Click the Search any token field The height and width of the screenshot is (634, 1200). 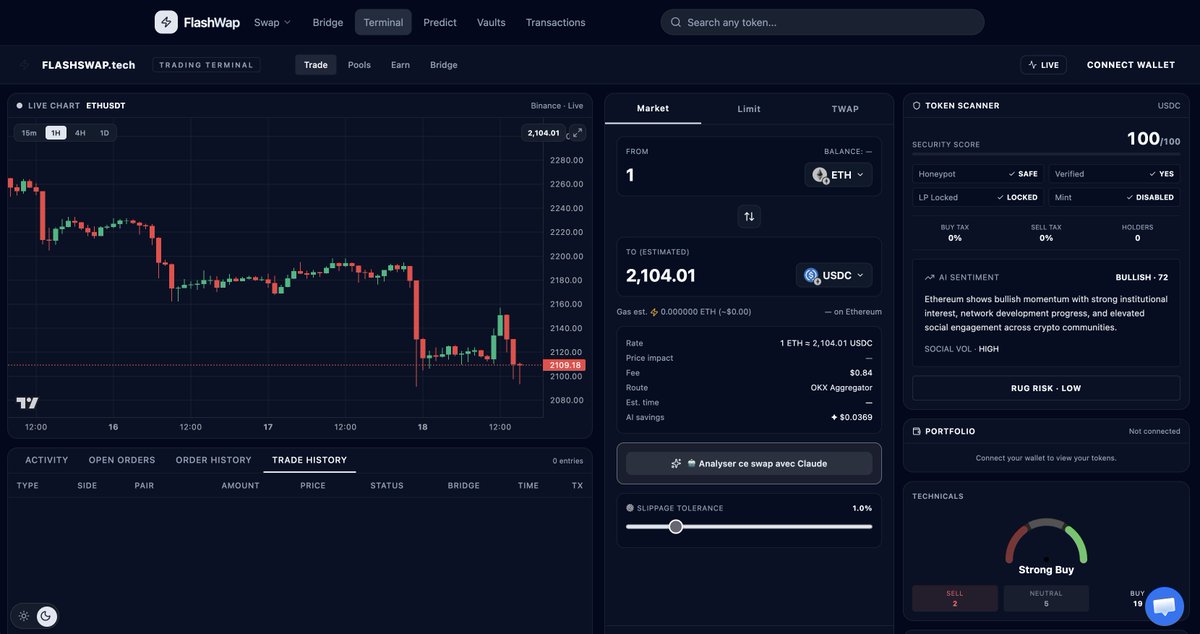[822, 22]
